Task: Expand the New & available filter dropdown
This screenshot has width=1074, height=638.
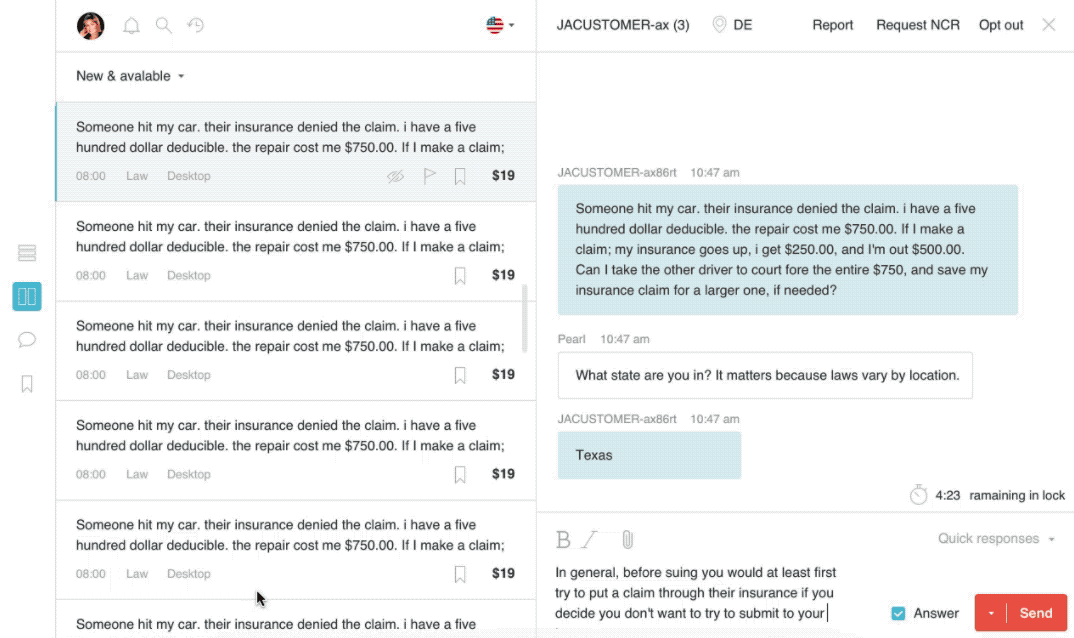Action: 130,76
